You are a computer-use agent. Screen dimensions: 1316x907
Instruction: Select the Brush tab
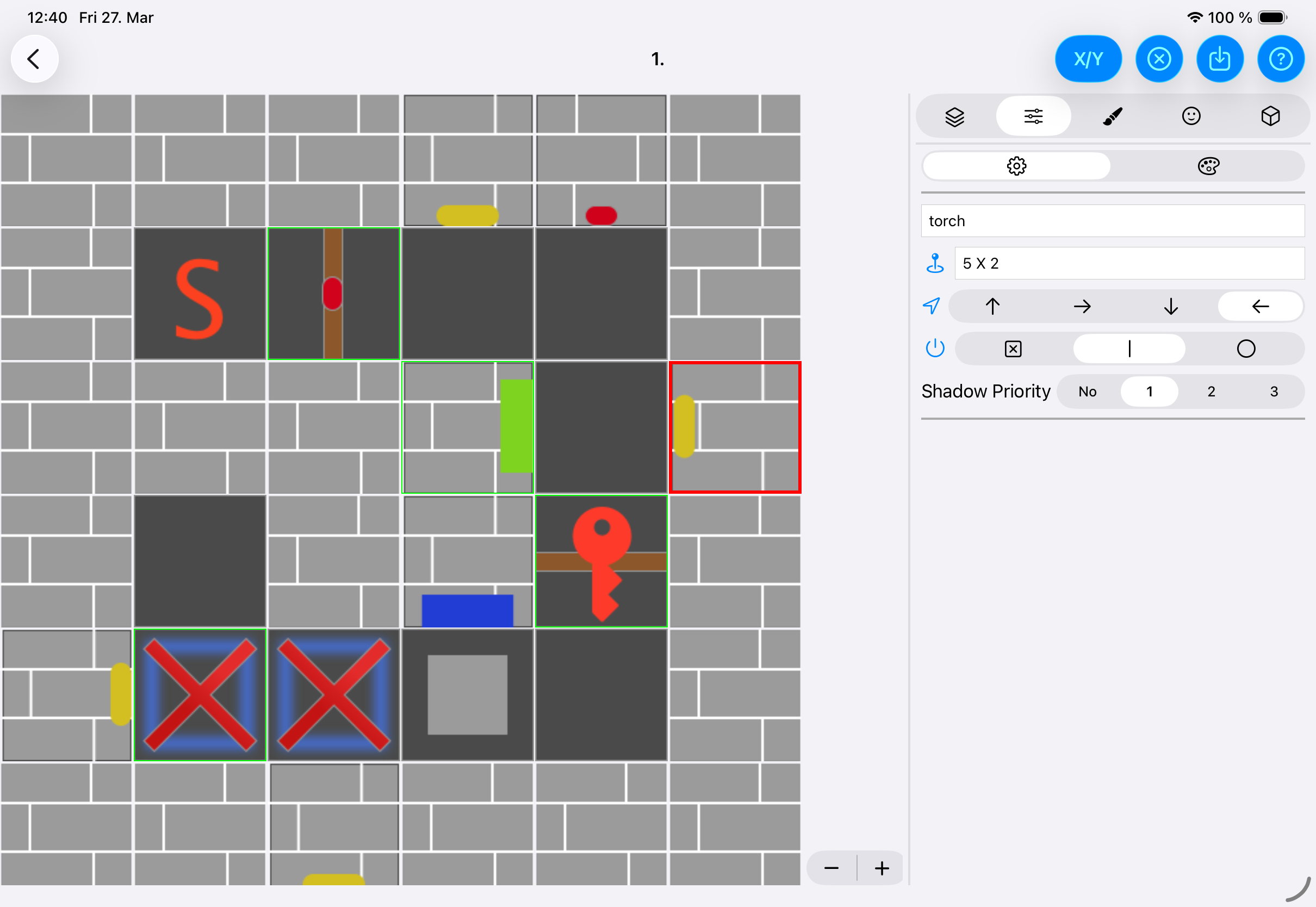coord(1112,115)
